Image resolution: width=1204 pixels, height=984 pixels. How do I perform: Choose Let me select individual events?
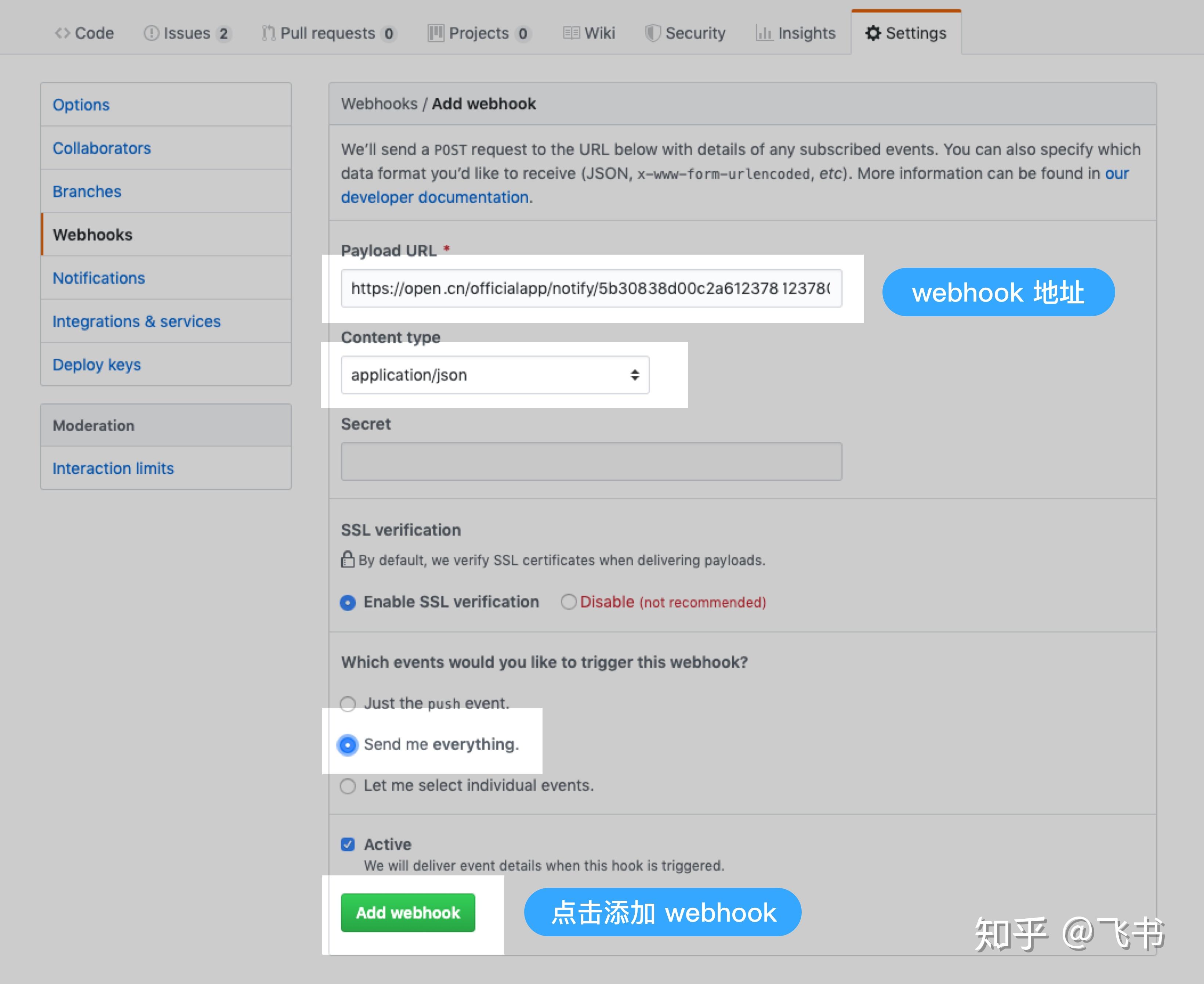tap(348, 786)
